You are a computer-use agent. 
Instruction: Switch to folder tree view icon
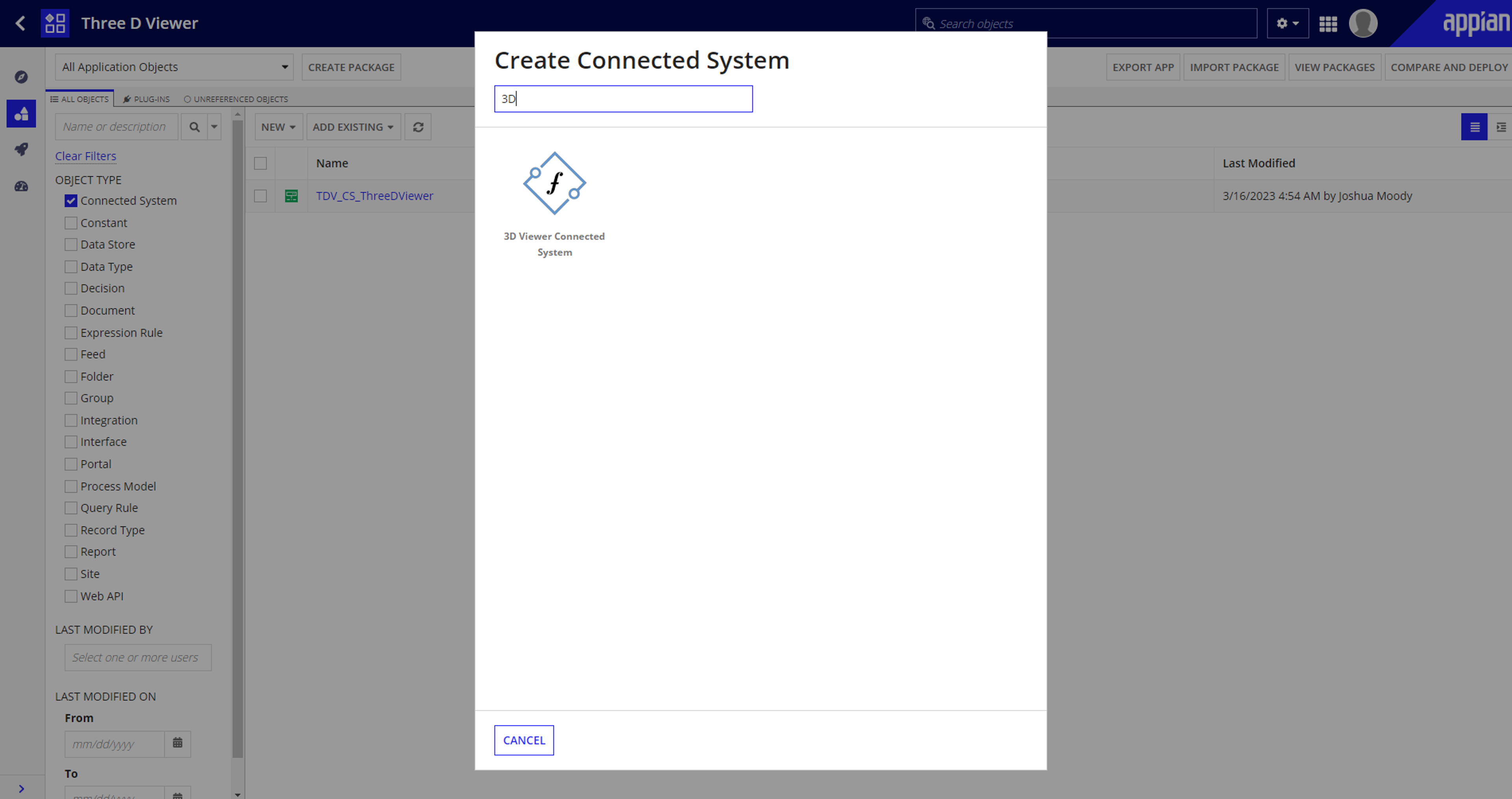[1500, 127]
